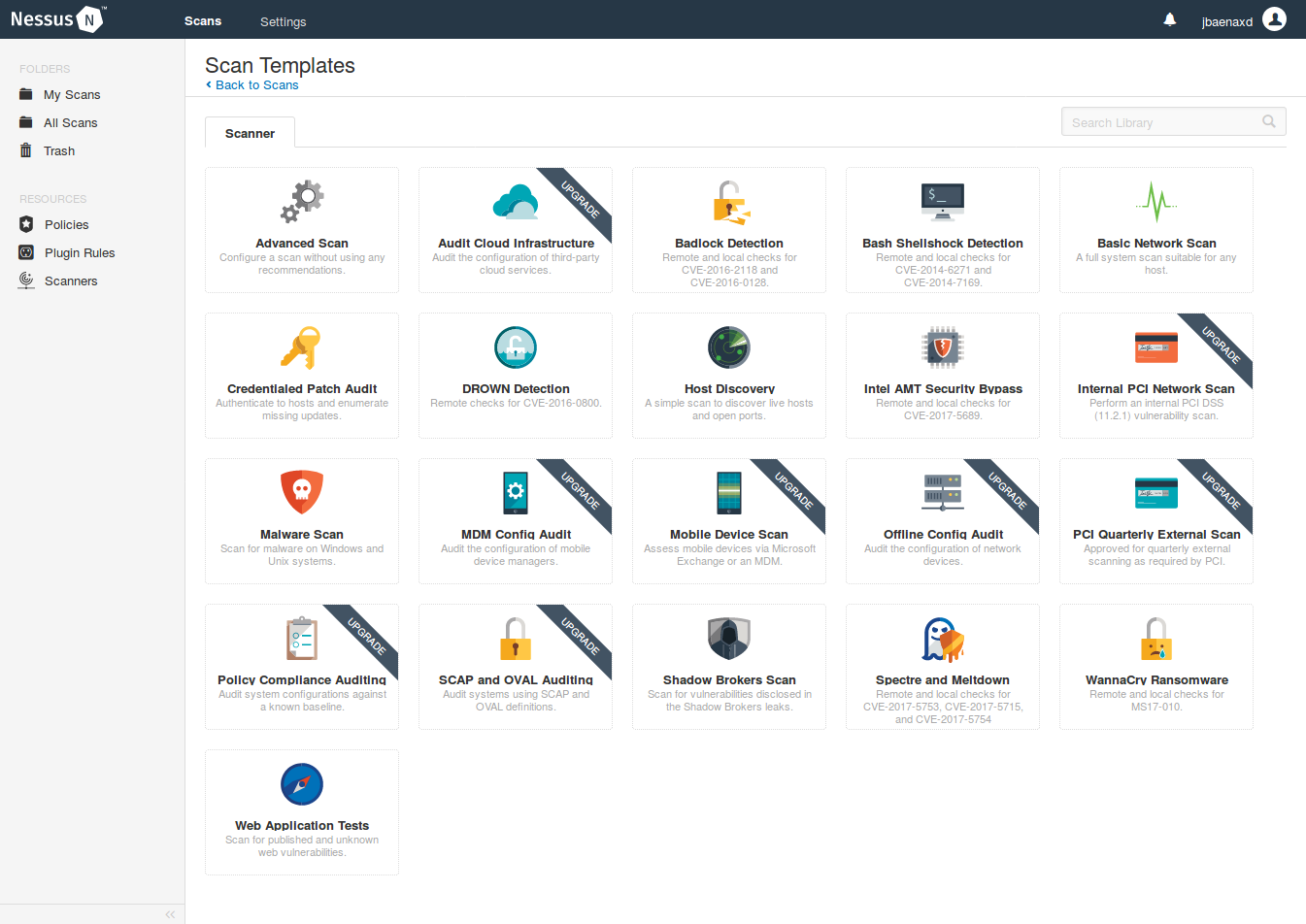Open the Trash folder
This screenshot has width=1306, height=924.
(59, 150)
